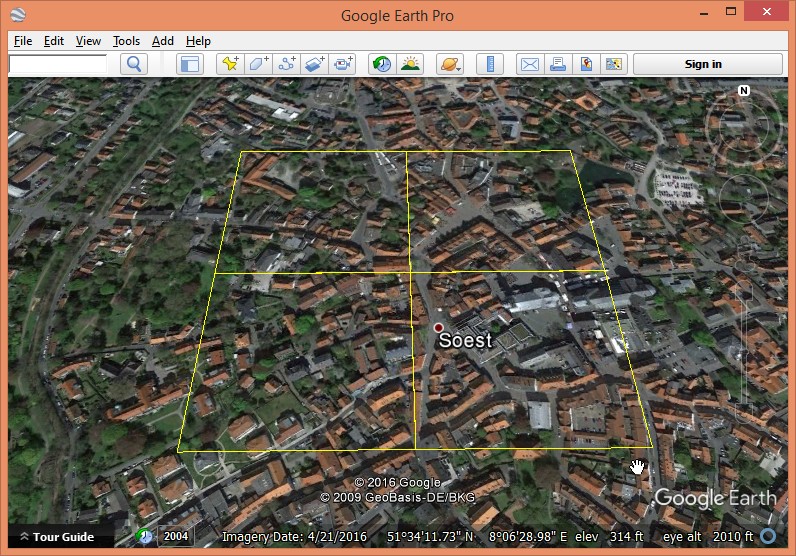Show the ruler measurement tool

click(x=490, y=64)
